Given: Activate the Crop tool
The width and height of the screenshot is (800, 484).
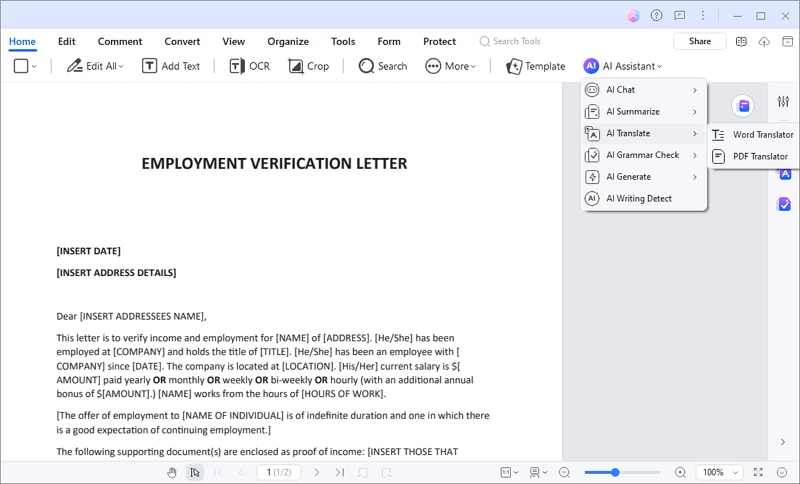Looking at the screenshot, I should [x=308, y=66].
